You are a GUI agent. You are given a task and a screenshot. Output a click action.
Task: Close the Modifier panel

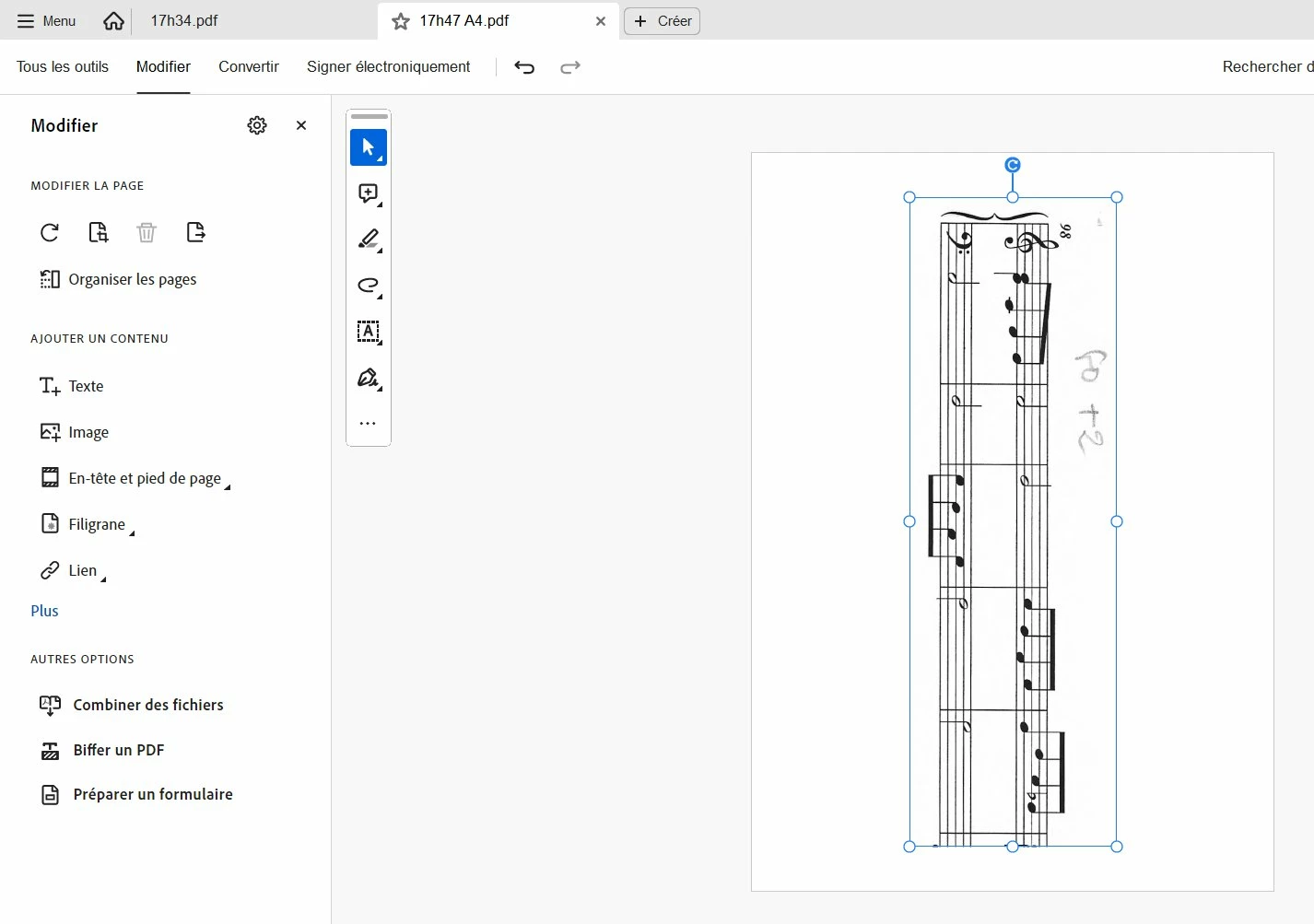click(x=301, y=125)
